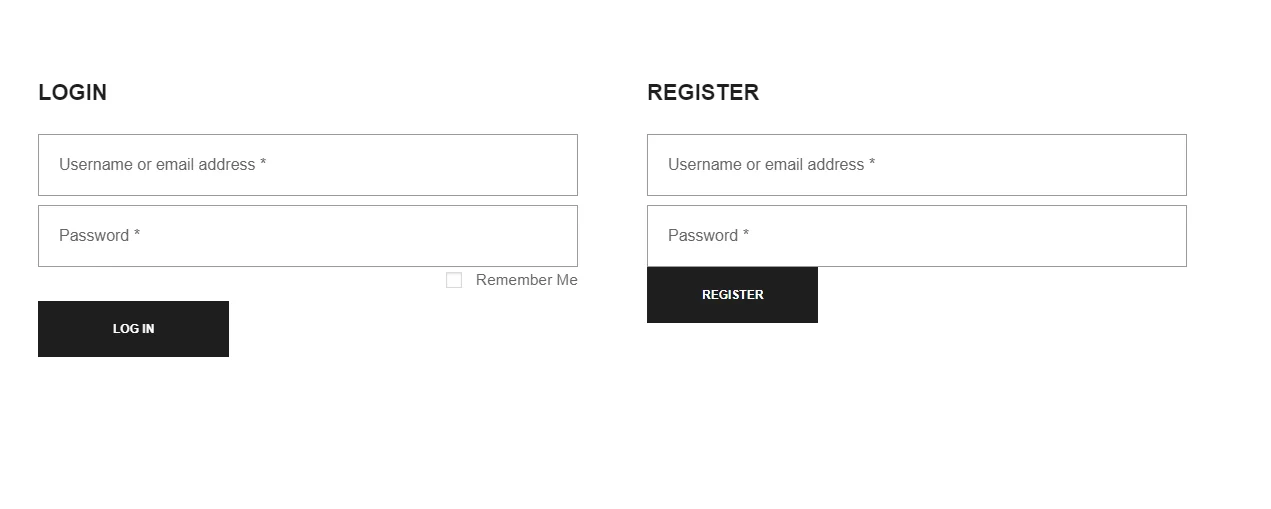Select the Register Password field

(x=917, y=236)
